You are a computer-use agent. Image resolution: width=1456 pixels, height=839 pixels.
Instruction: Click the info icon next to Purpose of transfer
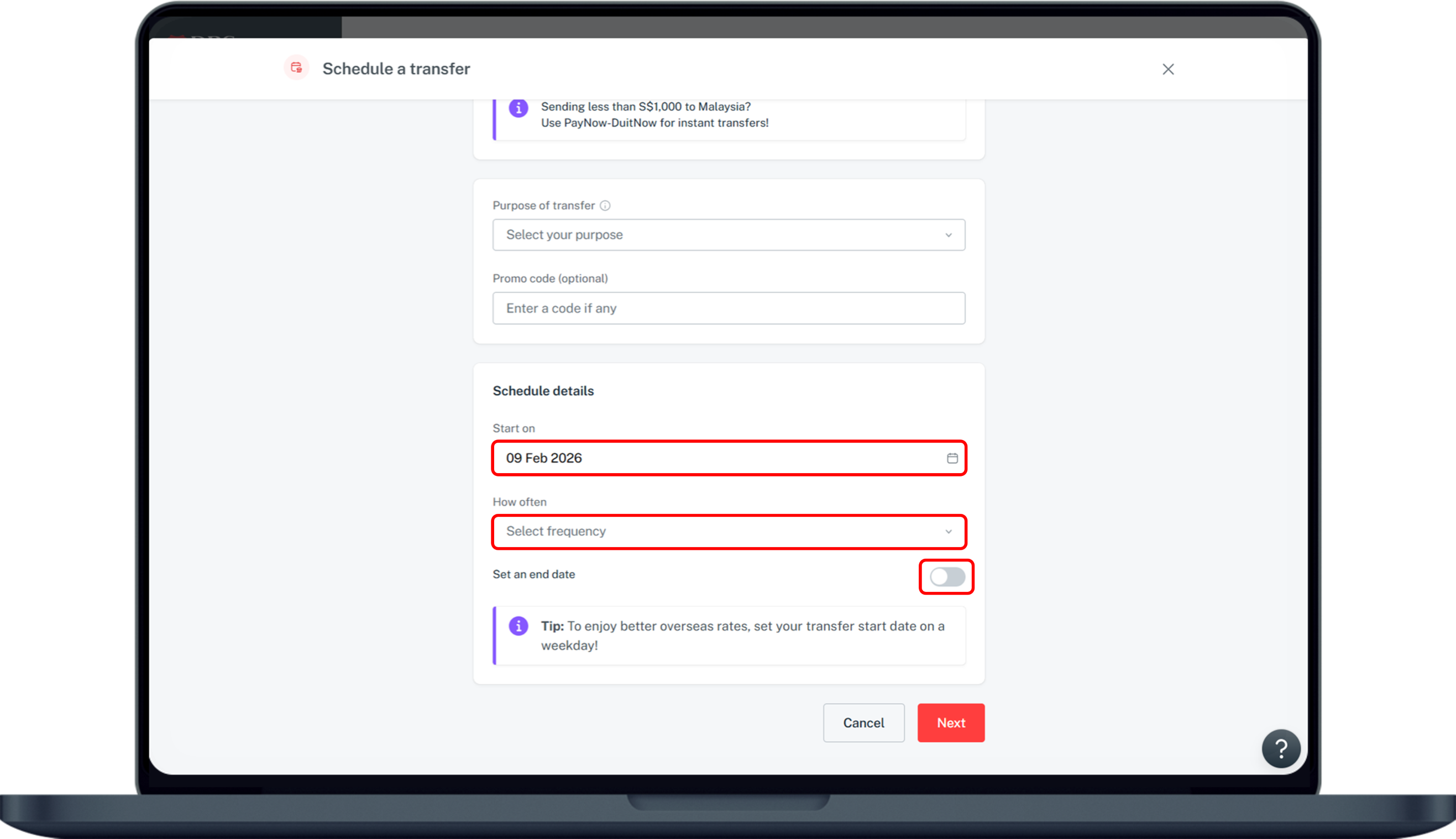(604, 206)
